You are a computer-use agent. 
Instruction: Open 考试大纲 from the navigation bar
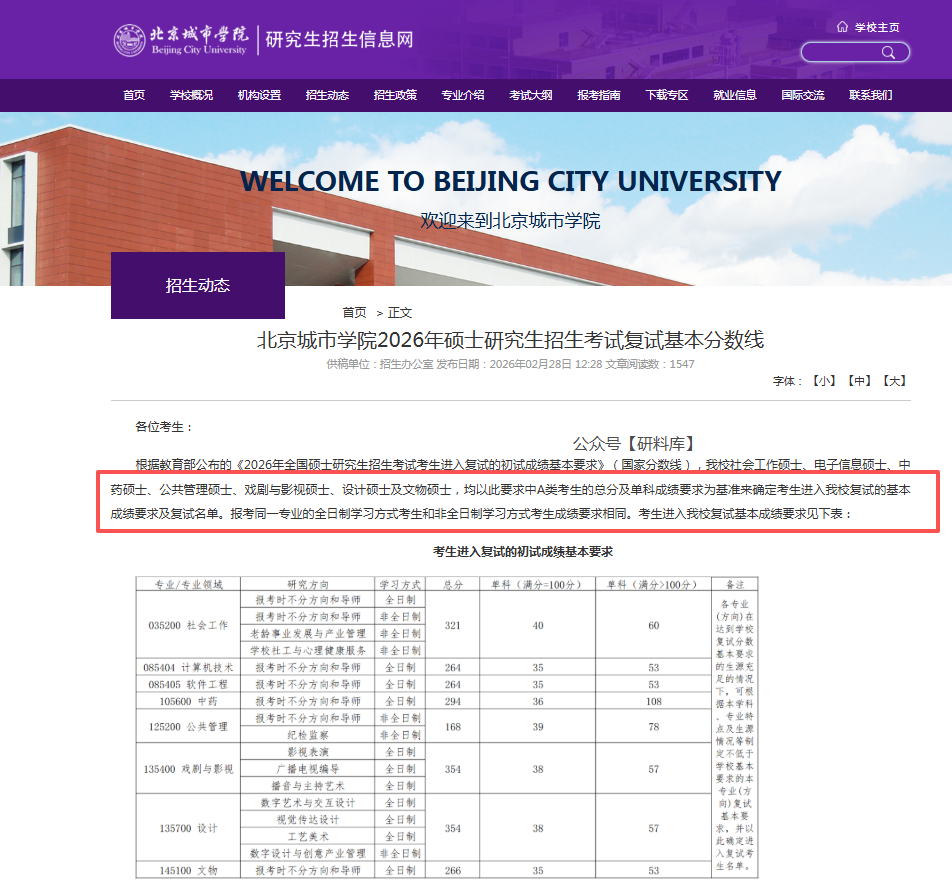(x=531, y=95)
